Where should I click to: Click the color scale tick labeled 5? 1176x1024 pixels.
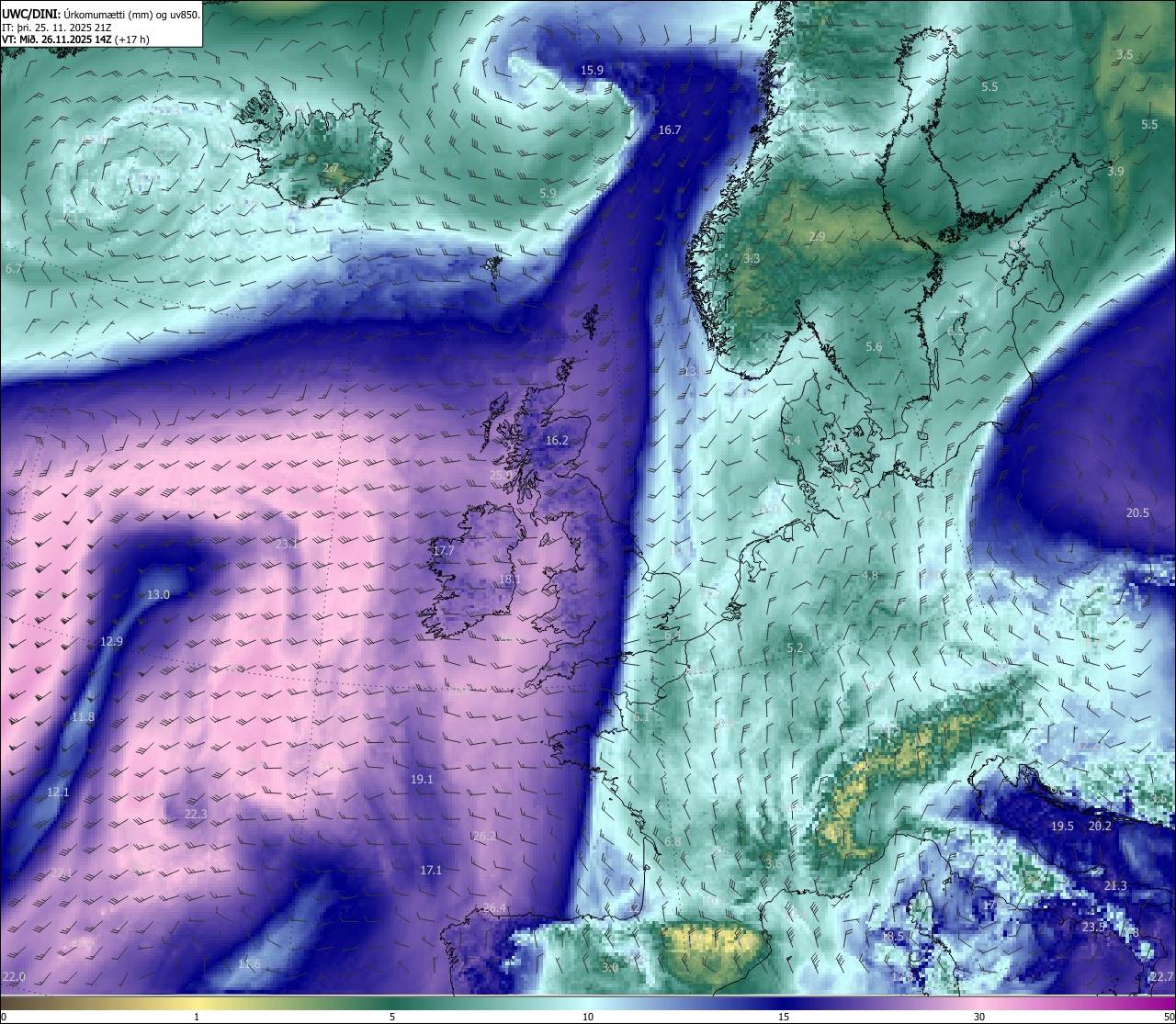pos(392,1017)
